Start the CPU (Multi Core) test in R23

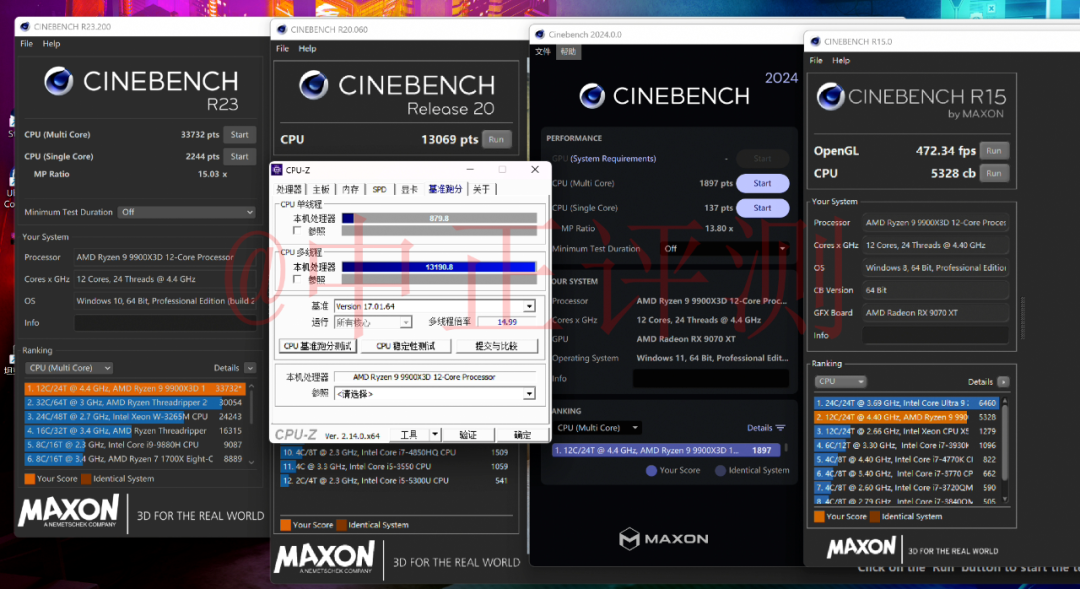click(240, 135)
